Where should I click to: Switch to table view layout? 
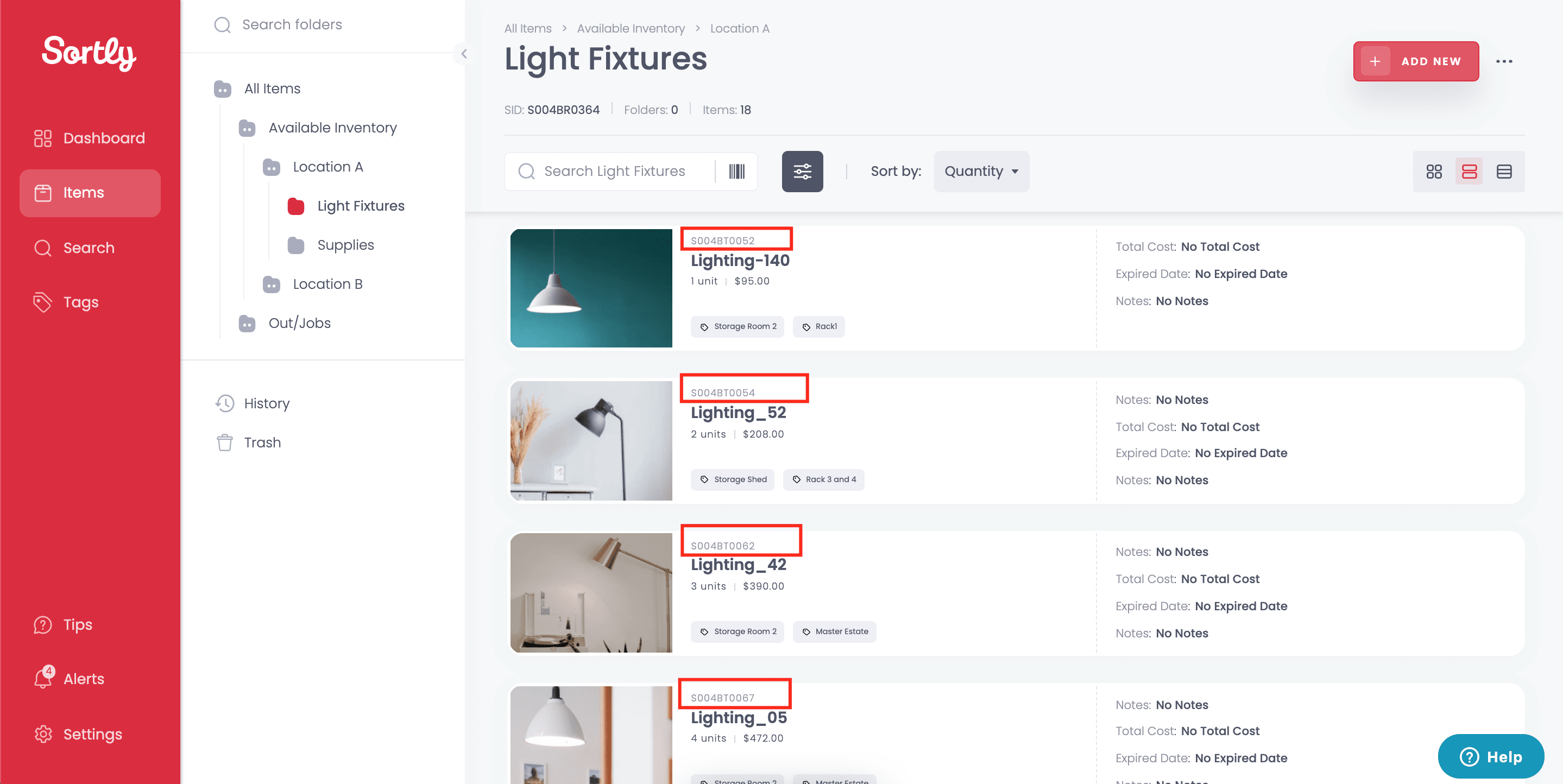1505,172
